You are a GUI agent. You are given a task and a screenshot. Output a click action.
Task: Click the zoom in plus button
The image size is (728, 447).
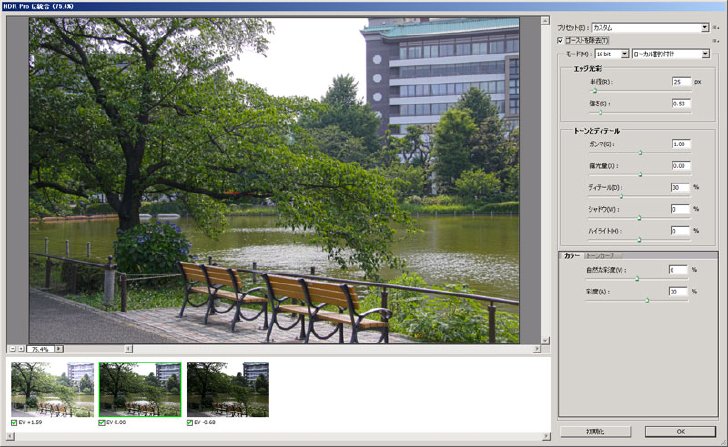click(20, 349)
